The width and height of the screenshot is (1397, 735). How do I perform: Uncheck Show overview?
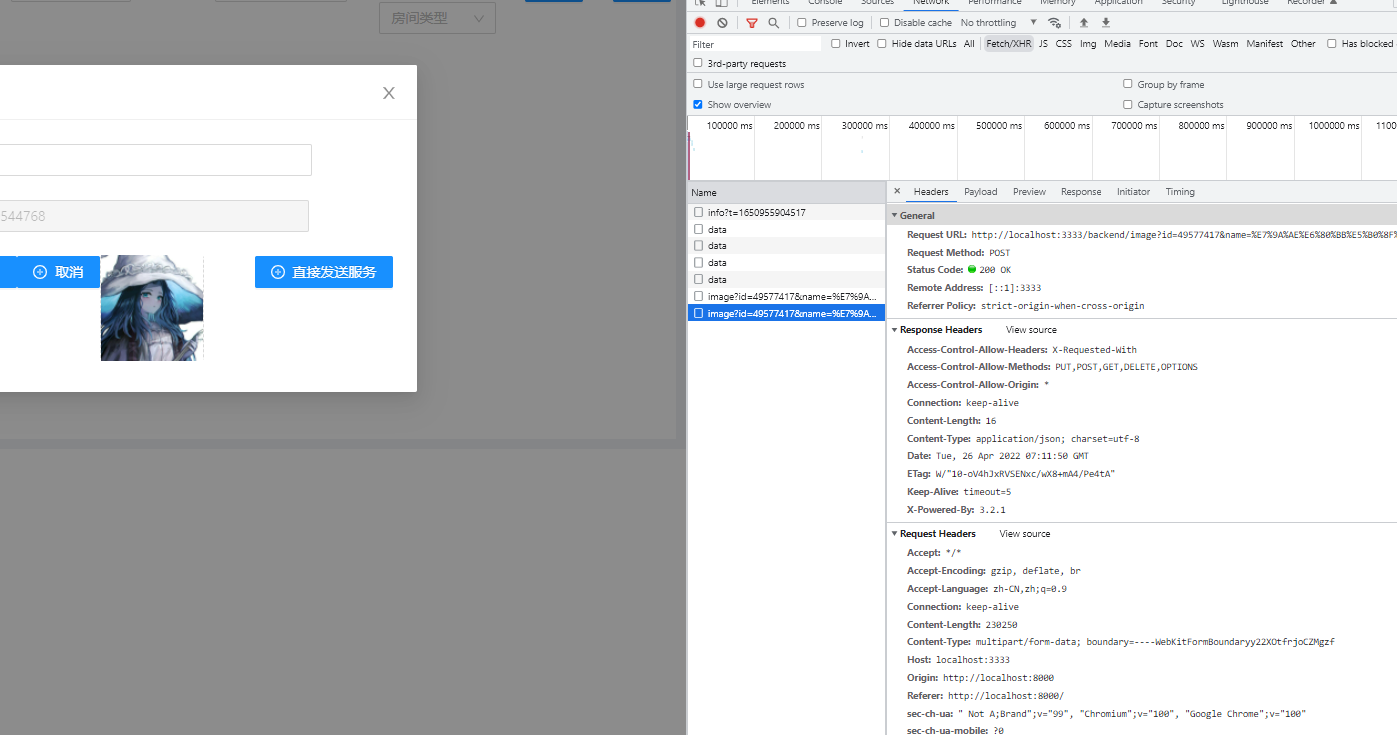tap(698, 104)
